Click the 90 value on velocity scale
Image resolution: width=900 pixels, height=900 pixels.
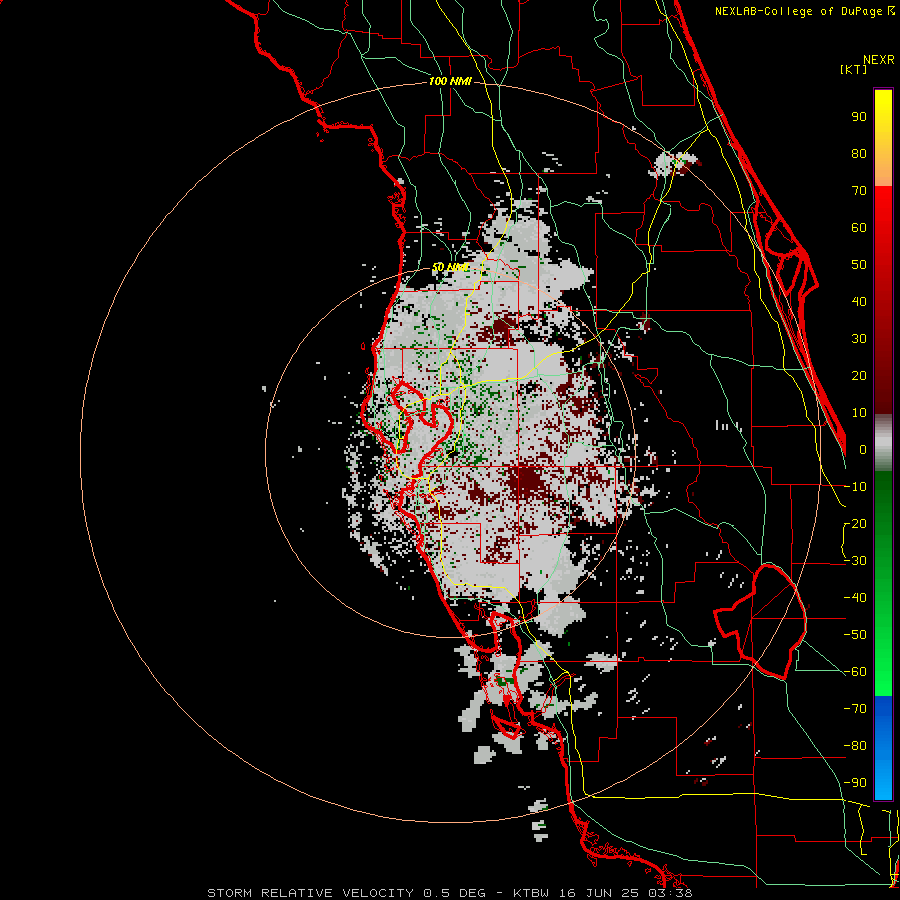point(859,117)
